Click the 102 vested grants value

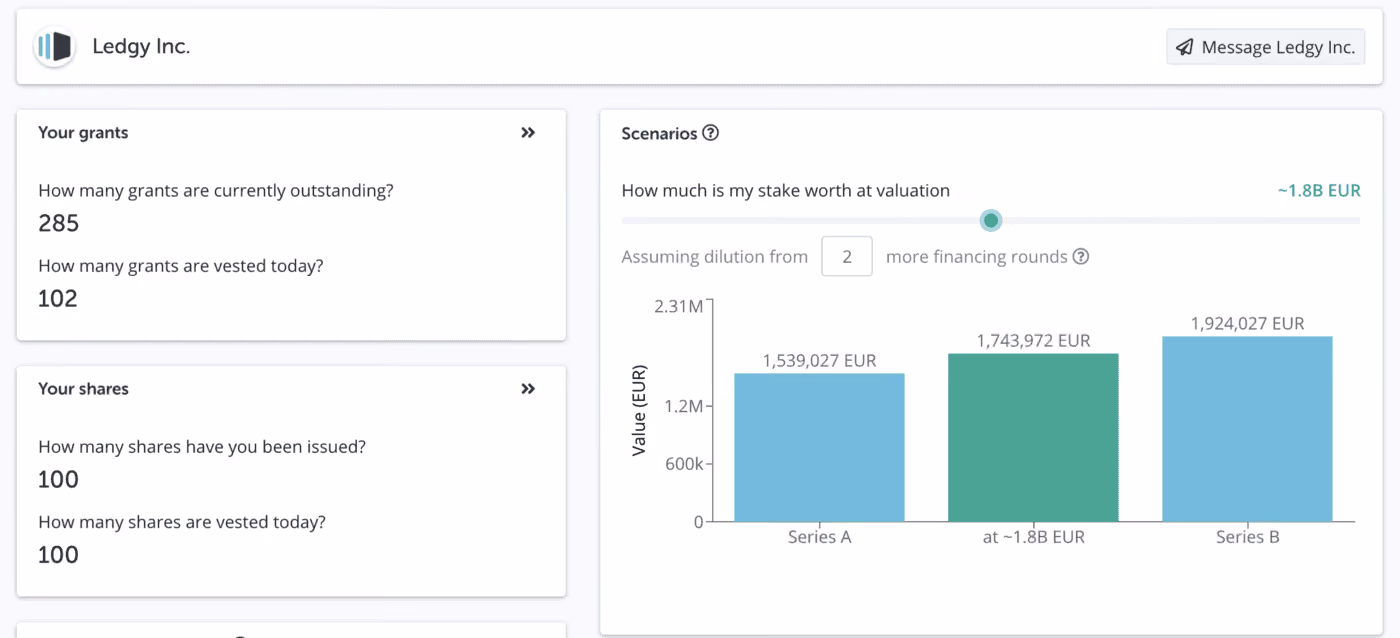[x=57, y=299]
